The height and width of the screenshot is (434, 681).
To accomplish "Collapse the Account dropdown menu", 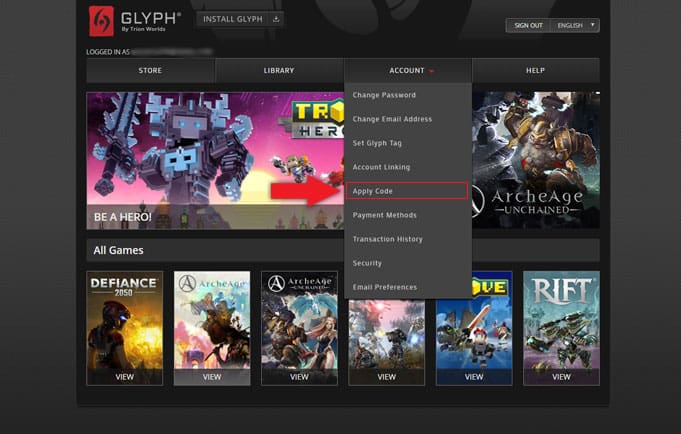I will coord(408,71).
